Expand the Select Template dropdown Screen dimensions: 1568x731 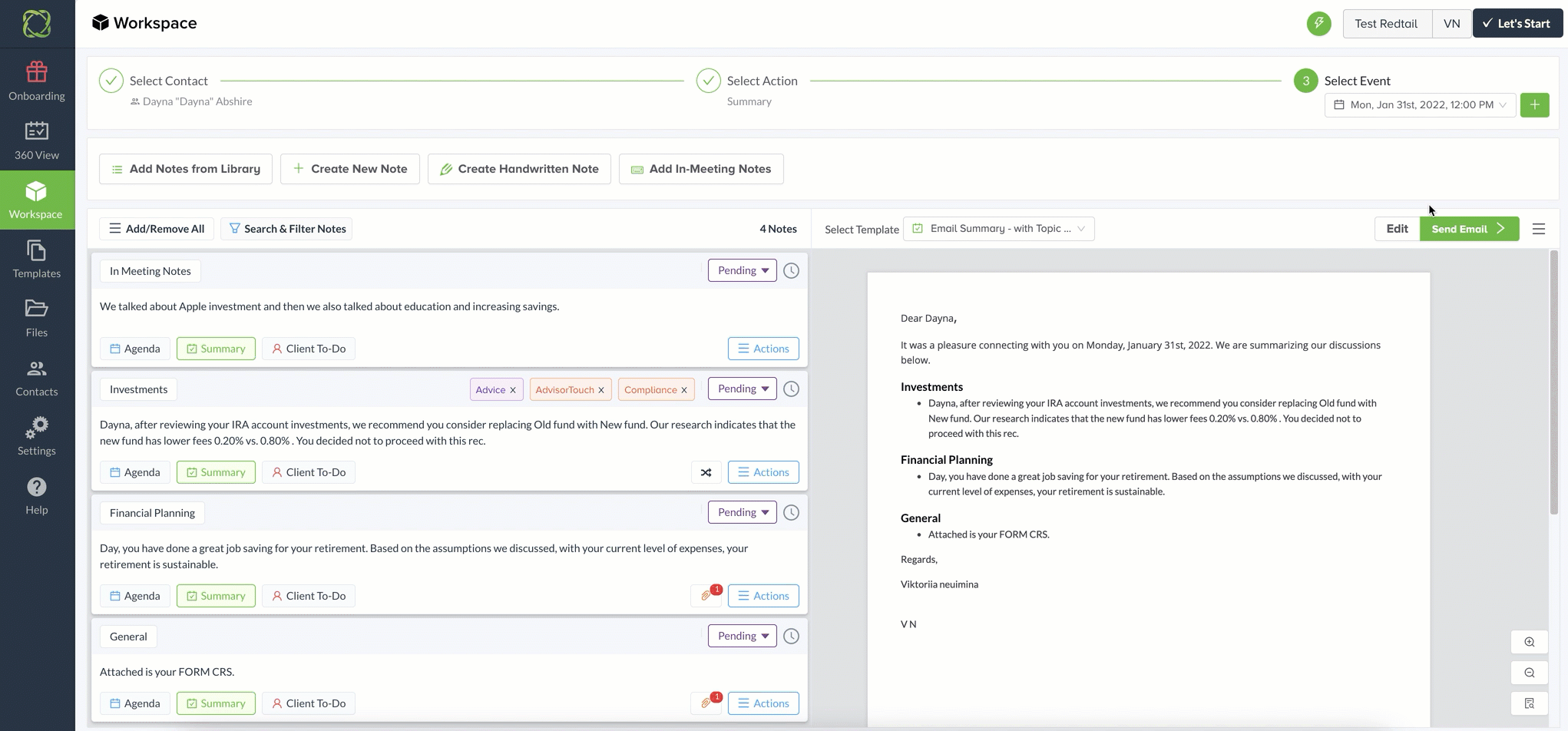(998, 229)
